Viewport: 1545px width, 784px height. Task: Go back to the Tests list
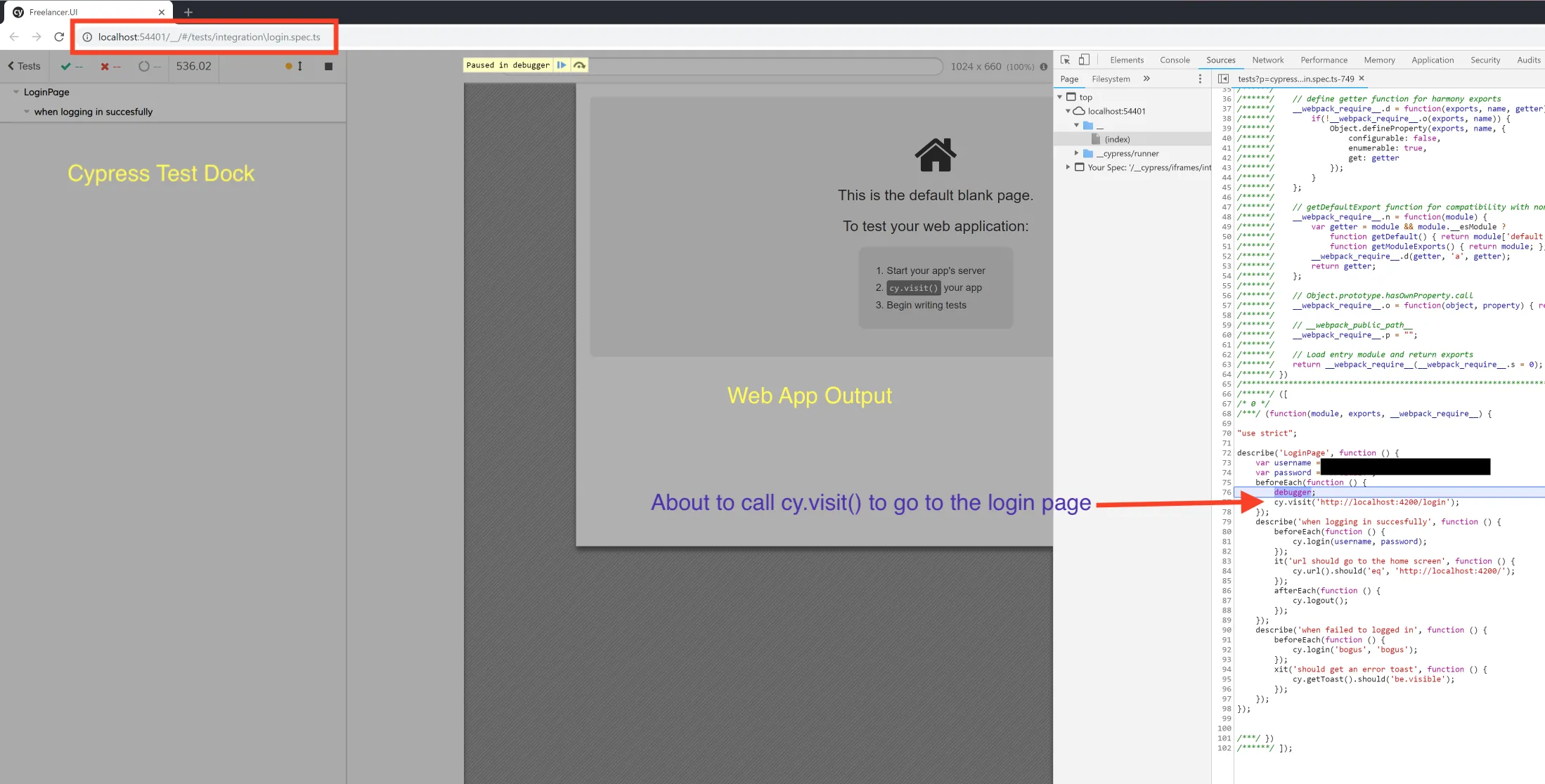coord(24,66)
